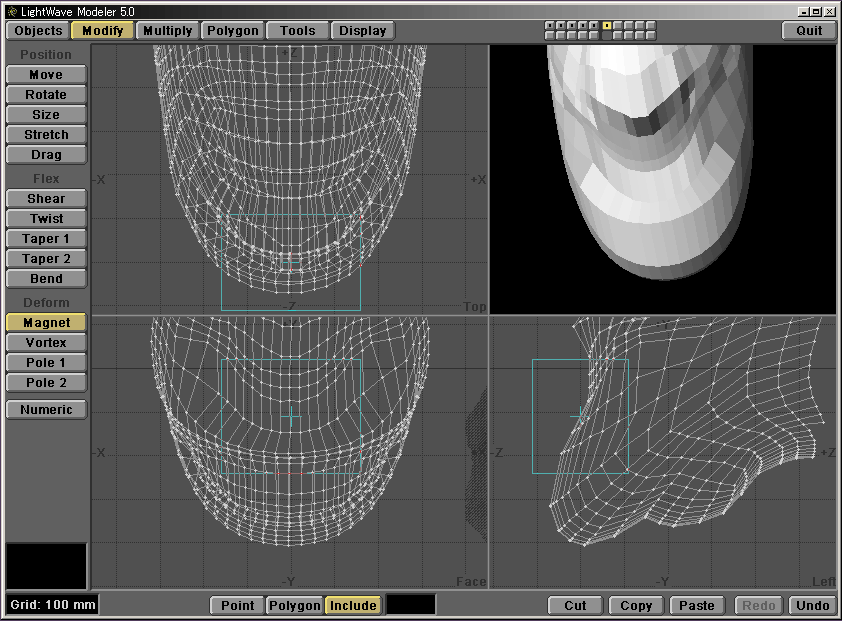Choose the Vortex deform tool

(x=46, y=343)
